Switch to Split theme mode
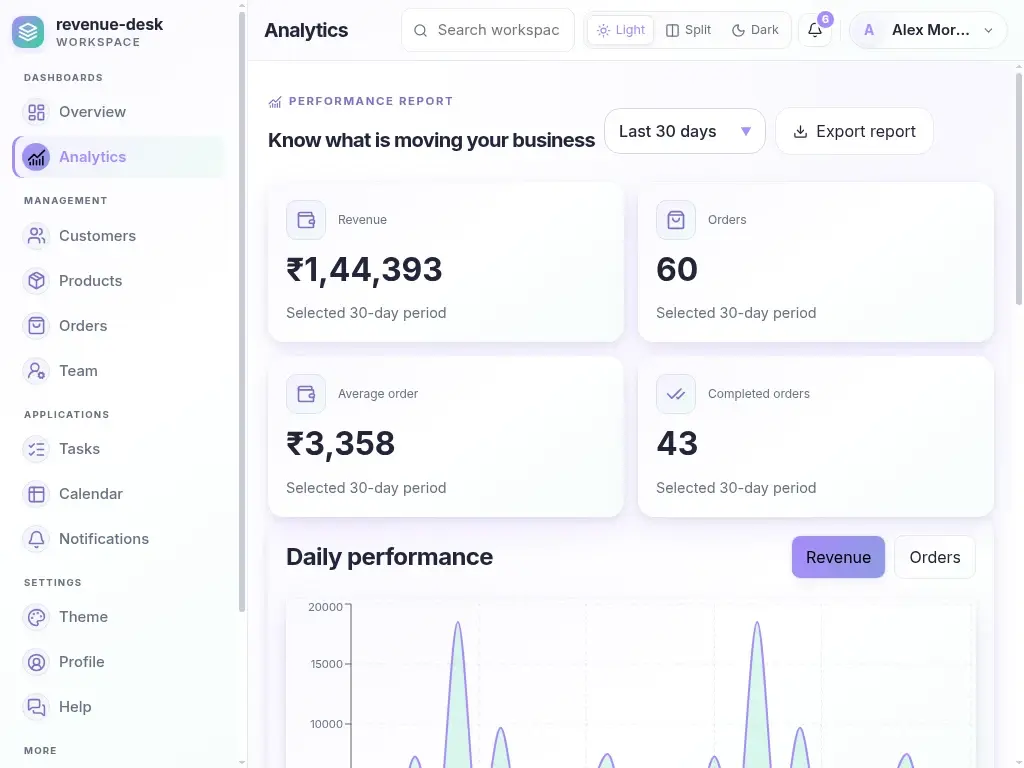Image resolution: width=1024 pixels, height=768 pixels. (688, 30)
